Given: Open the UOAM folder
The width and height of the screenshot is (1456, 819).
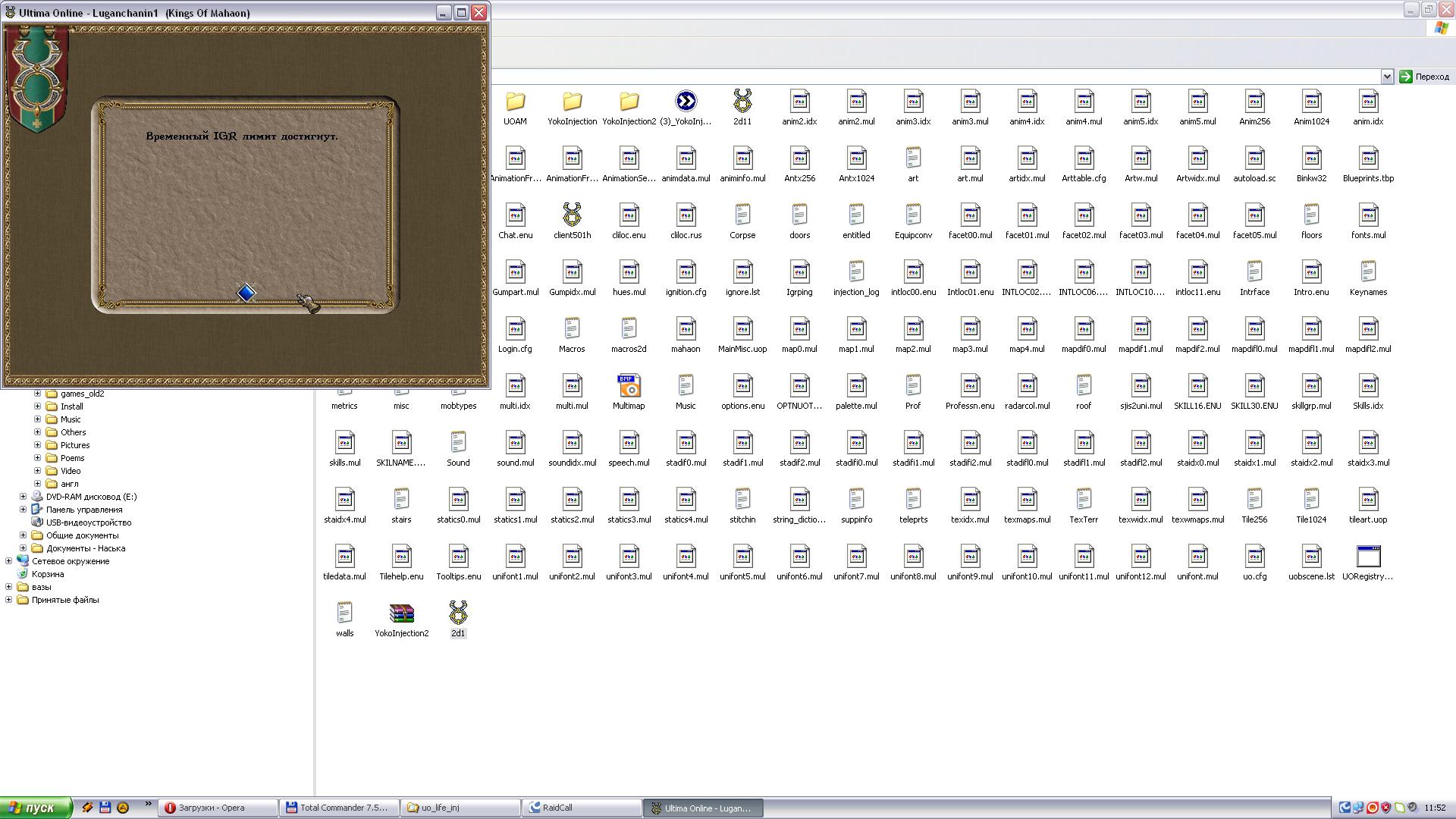Looking at the screenshot, I should tap(515, 102).
